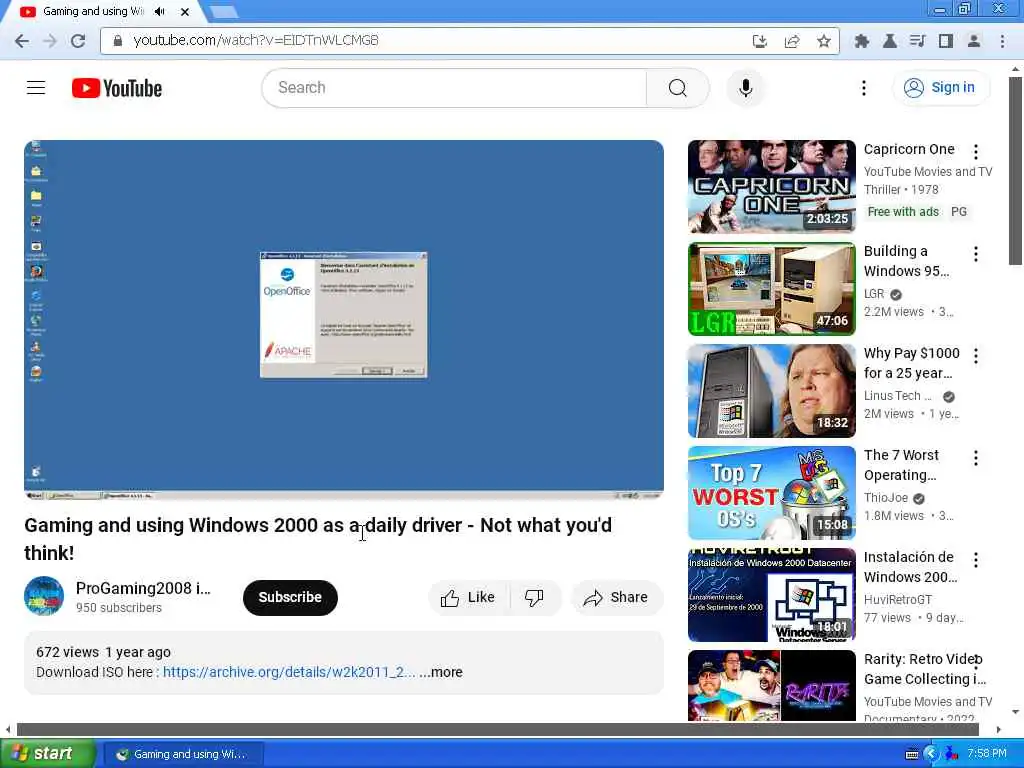
Task: Open YouTube settings three-dot menu
Action: pos(863,88)
